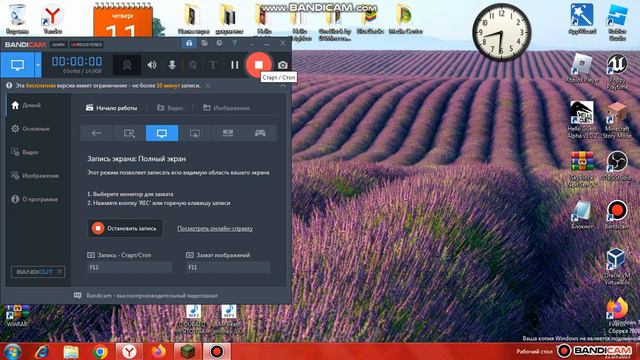Open Firefox from the taskbar
Screen dimensions: 640x360
click(x=158, y=351)
